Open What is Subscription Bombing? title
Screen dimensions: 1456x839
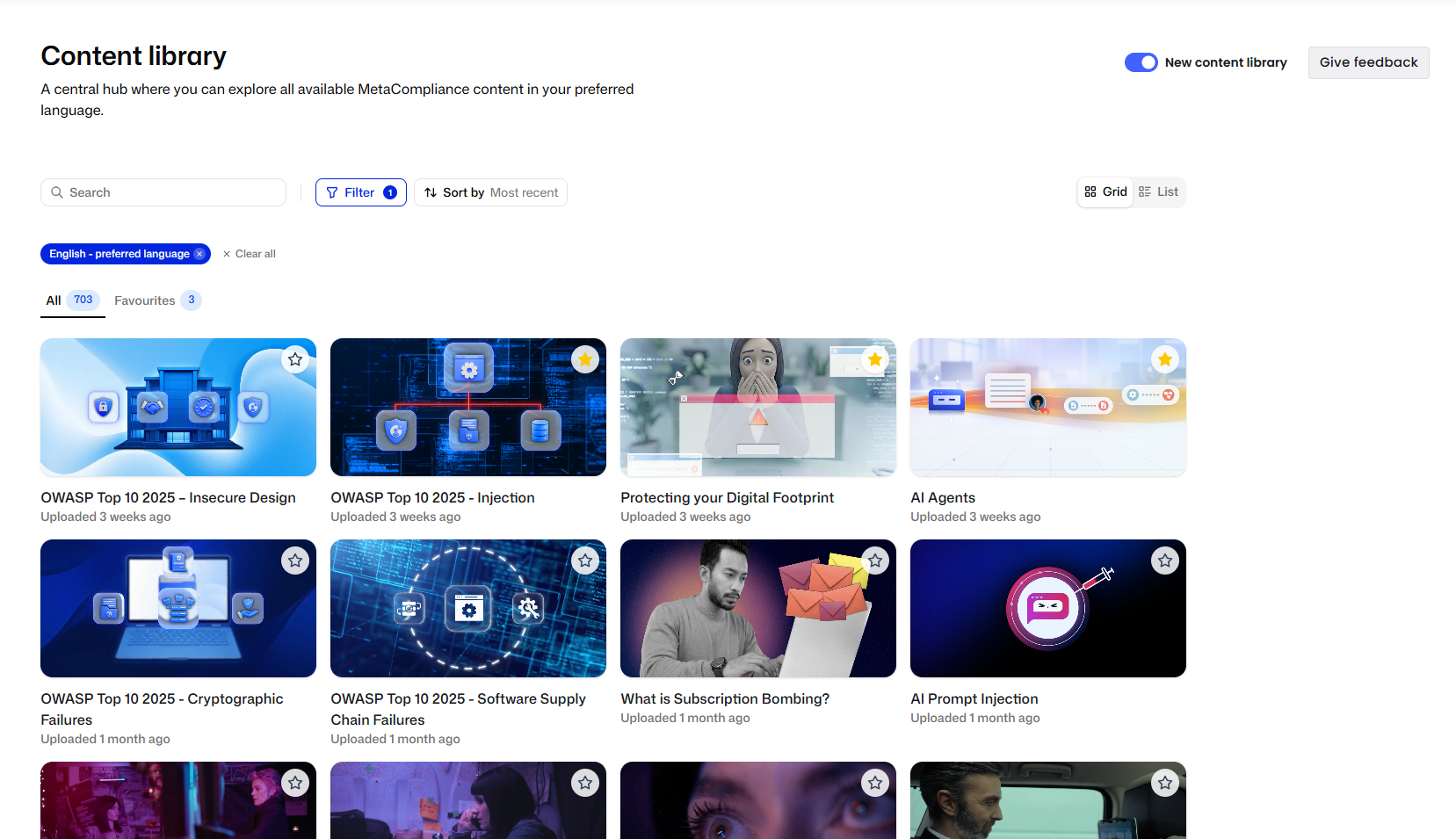coord(725,698)
